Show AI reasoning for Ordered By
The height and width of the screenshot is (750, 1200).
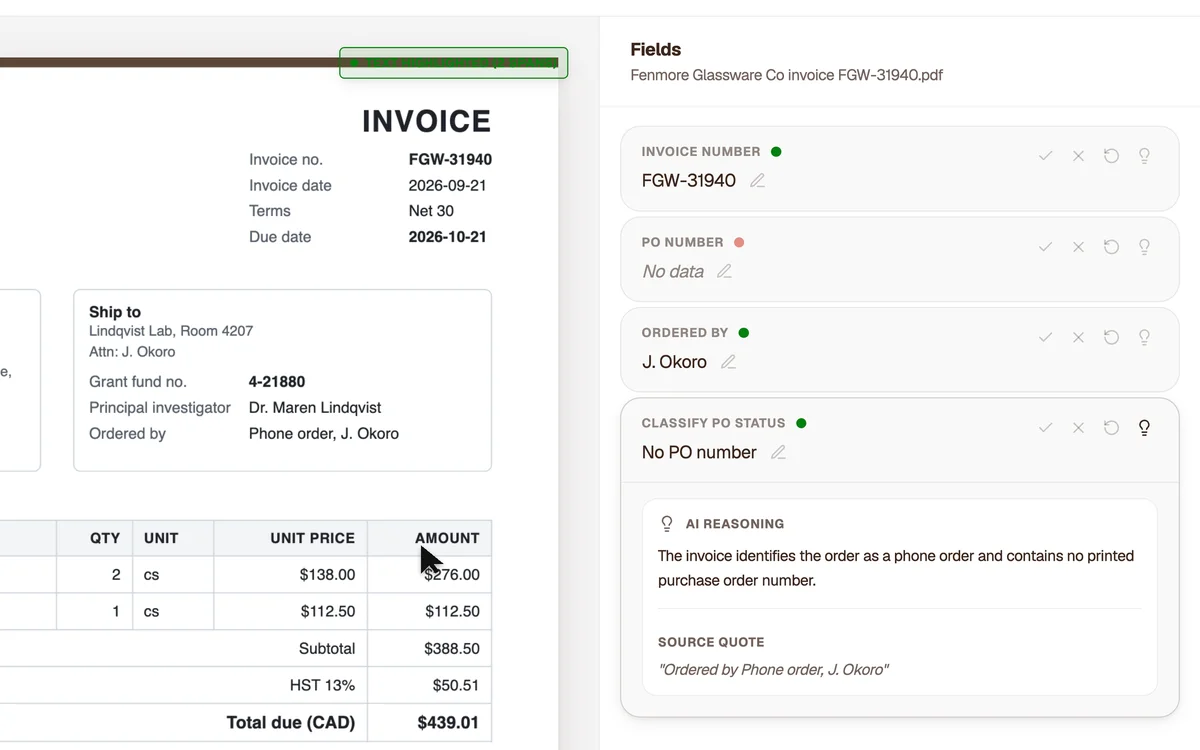click(x=1145, y=338)
